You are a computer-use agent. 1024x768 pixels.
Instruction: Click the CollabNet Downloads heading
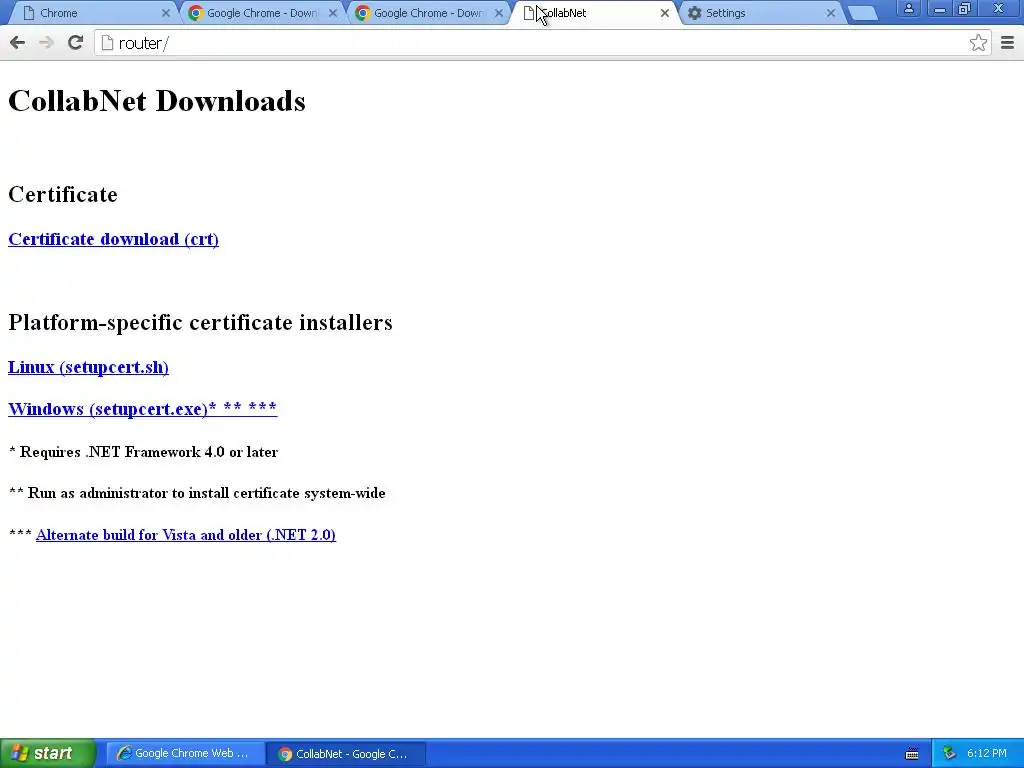[157, 101]
